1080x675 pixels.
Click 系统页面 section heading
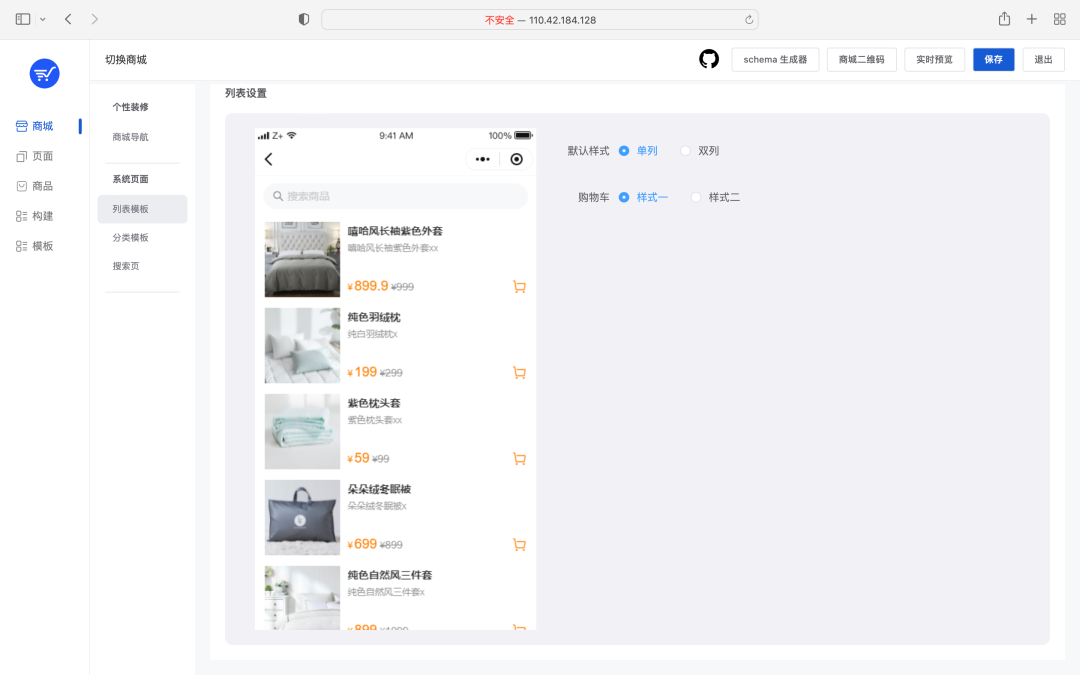(130, 179)
